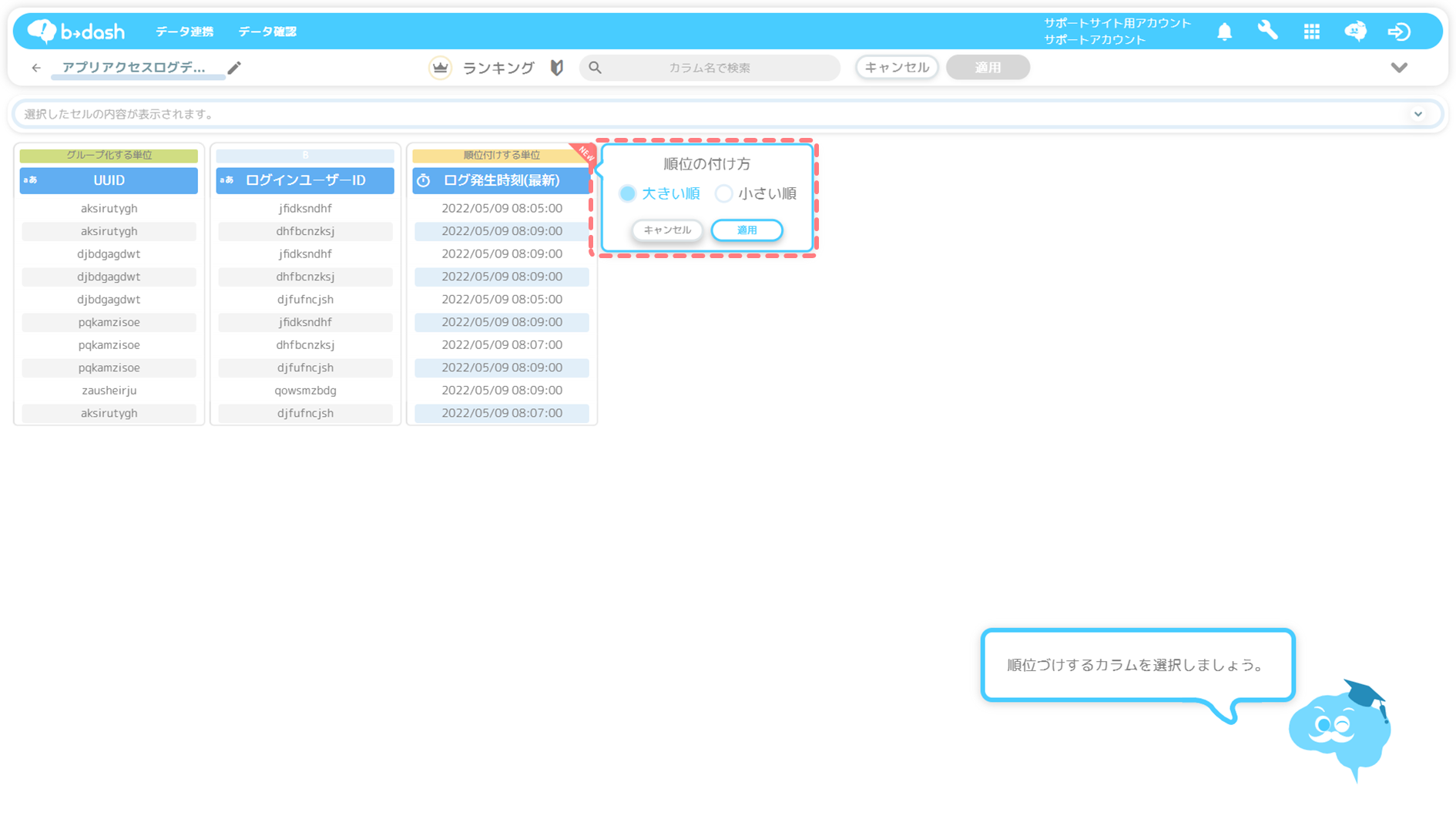Click first row aksirutygh cell
The image size is (1456, 819).
click(109, 209)
